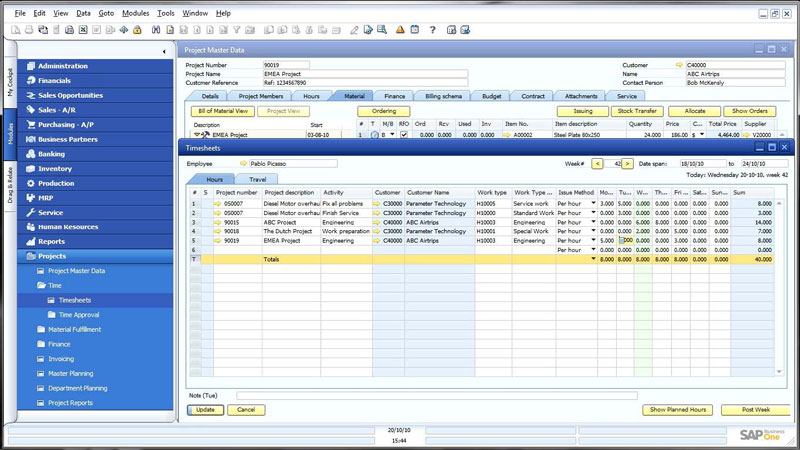Click the Project Number field 90019
This screenshot has width=800, height=450.
(x=286, y=65)
